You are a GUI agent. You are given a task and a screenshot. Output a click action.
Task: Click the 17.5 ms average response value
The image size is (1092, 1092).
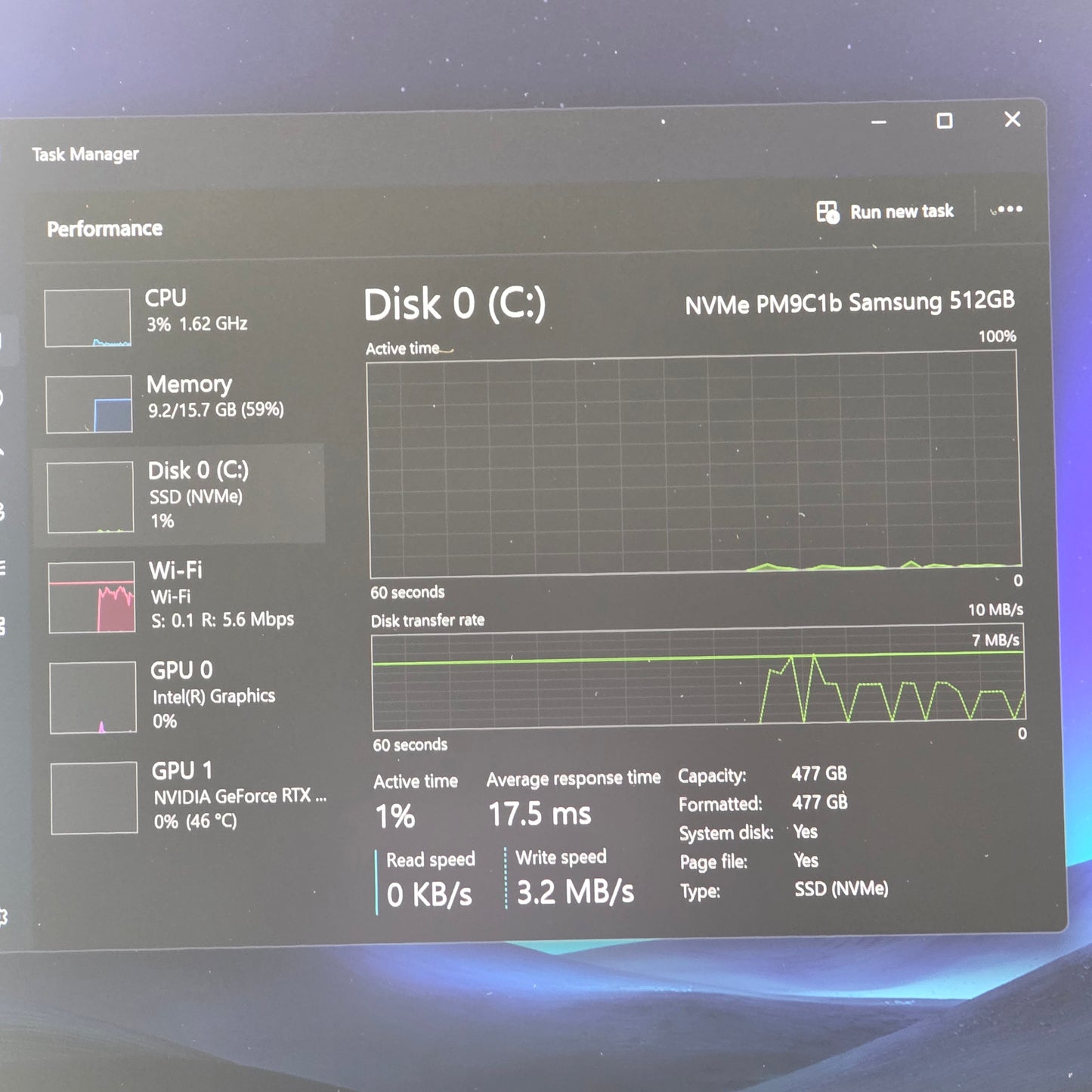click(540, 814)
